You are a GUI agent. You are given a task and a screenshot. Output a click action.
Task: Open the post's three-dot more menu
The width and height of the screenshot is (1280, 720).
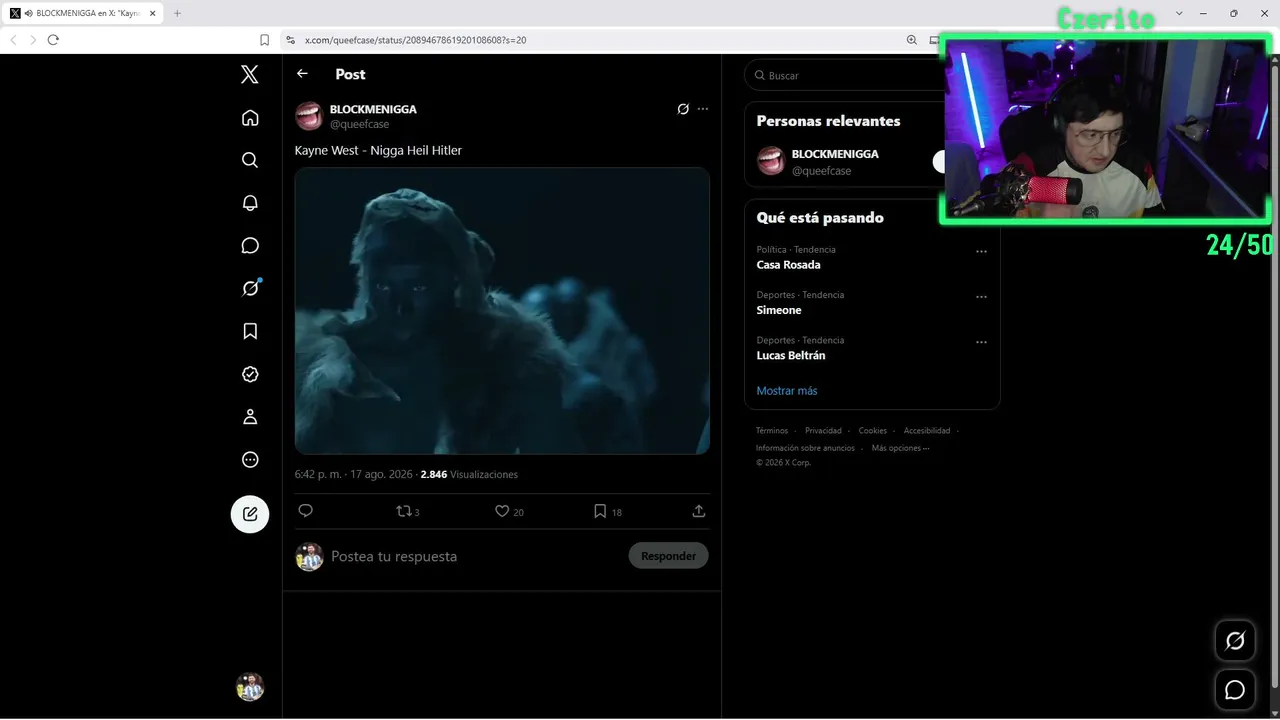click(x=703, y=109)
